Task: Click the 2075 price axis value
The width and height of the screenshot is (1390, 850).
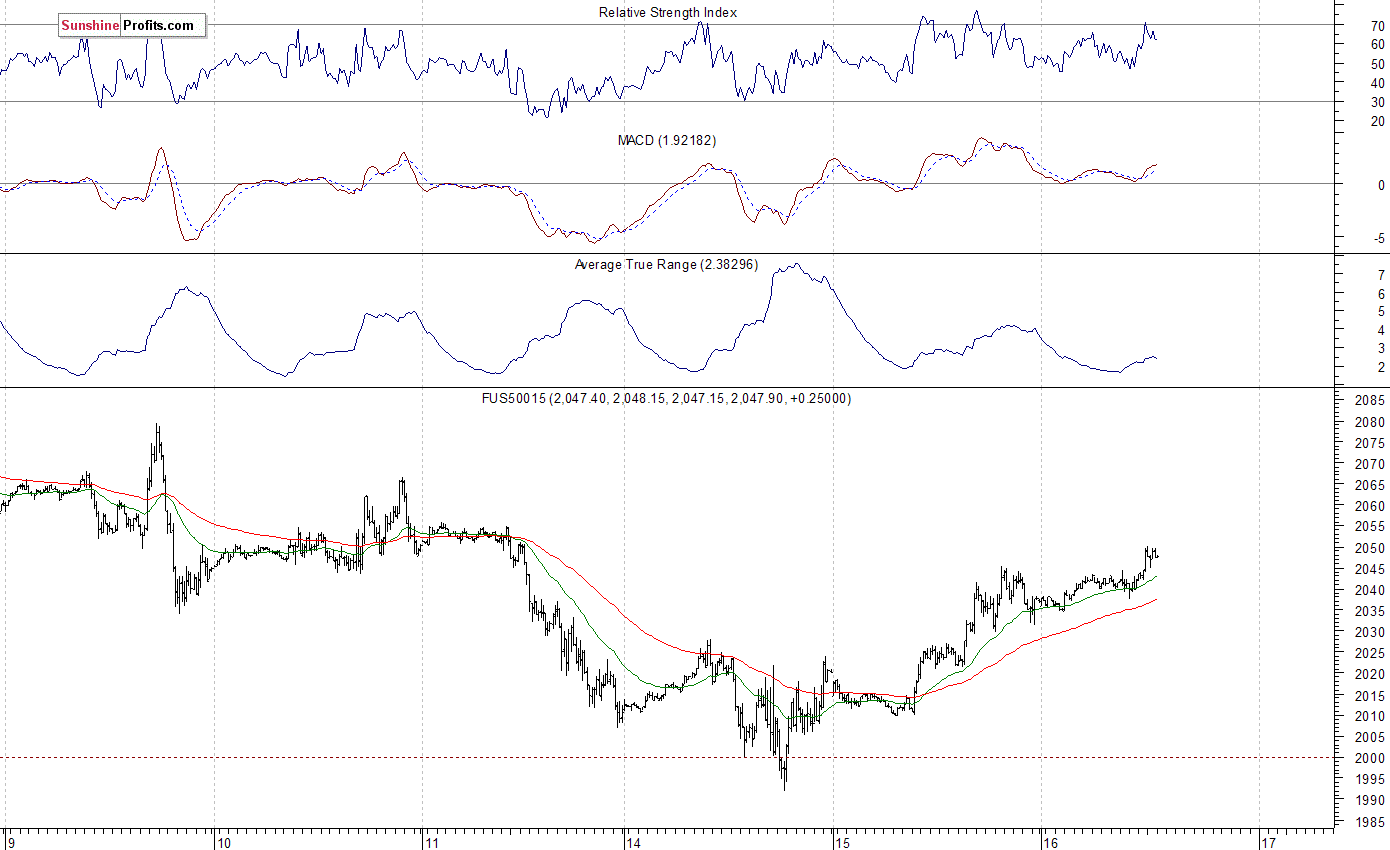Action: pyautogui.click(x=1371, y=444)
